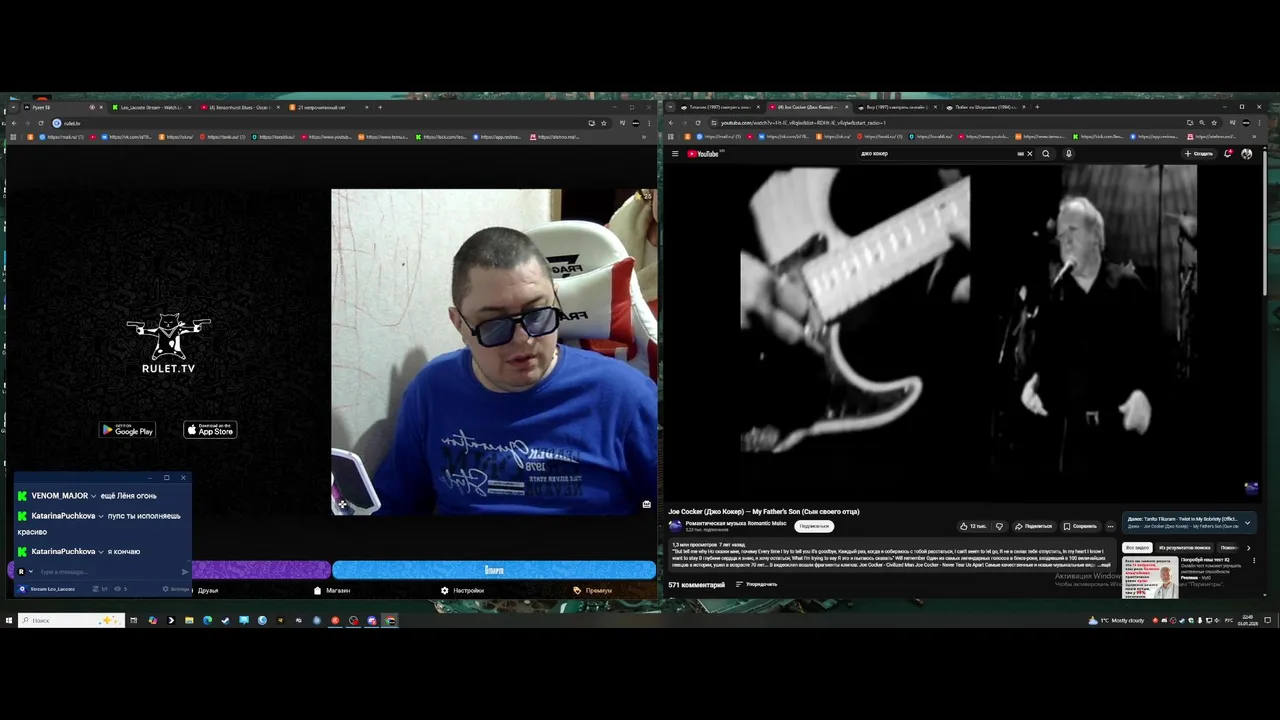Click the YouTube video player
The height and width of the screenshot is (720, 1280).
(x=964, y=332)
